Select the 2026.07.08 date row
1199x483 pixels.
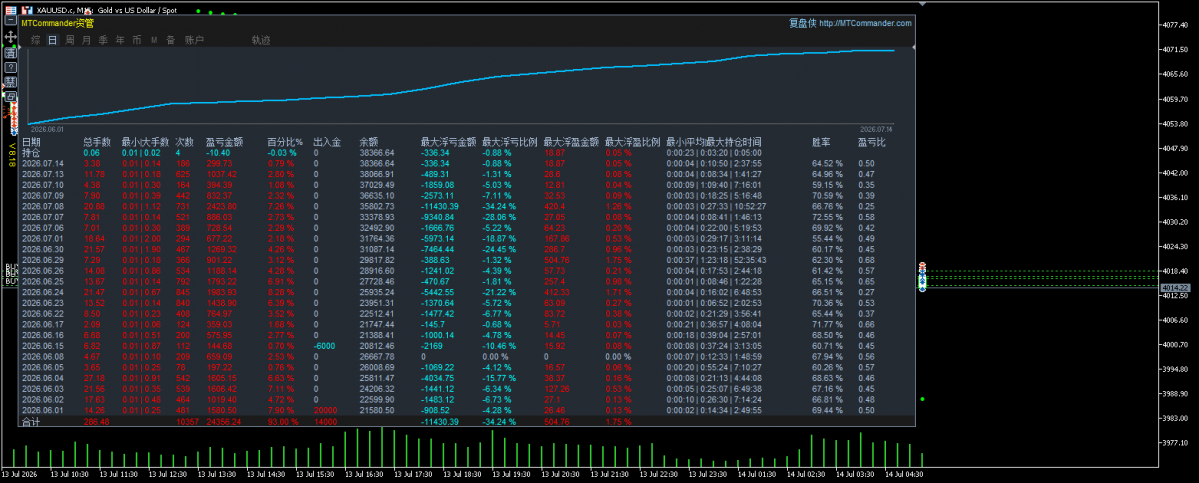coord(42,206)
